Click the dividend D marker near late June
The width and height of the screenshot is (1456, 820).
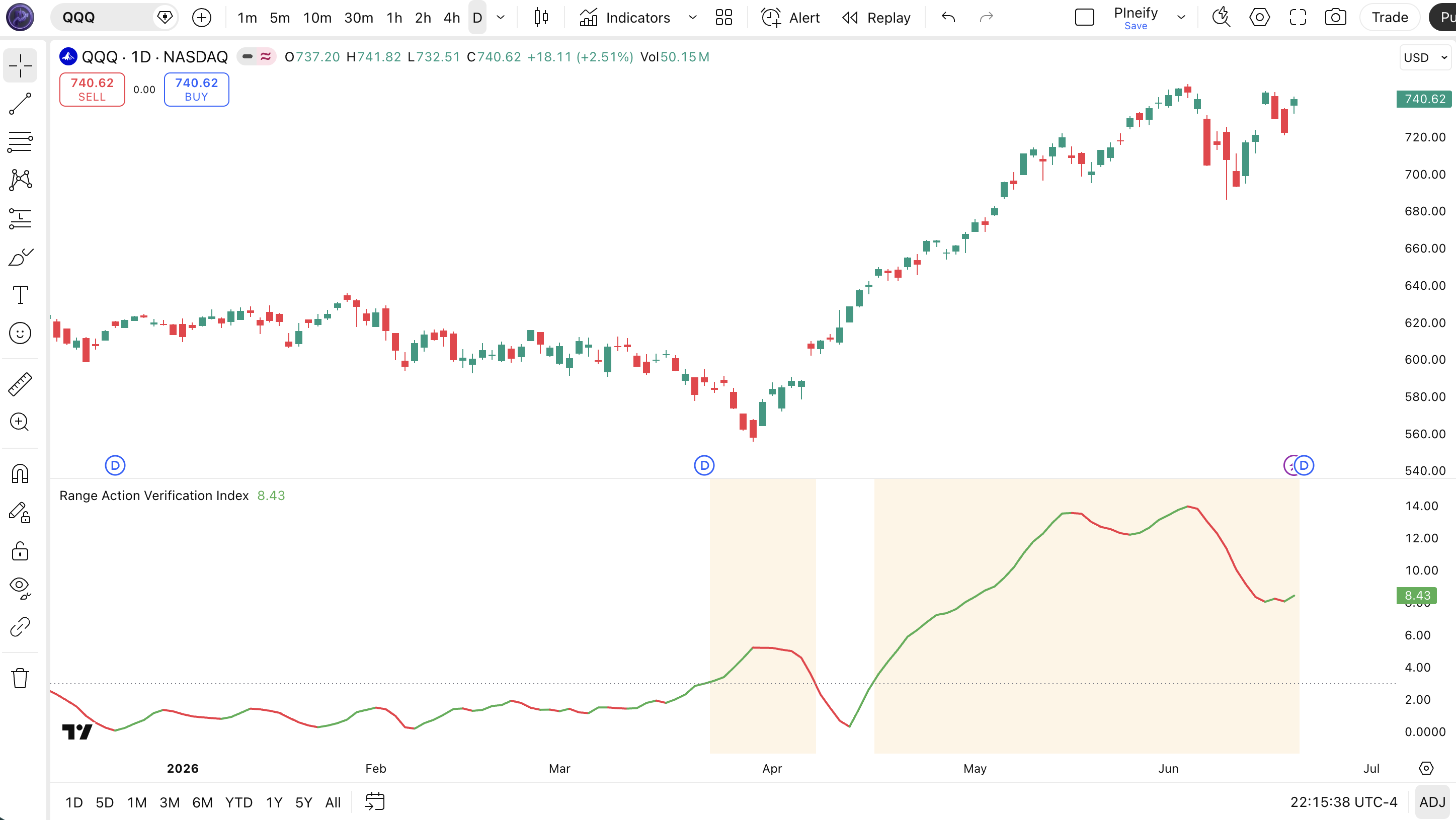pyautogui.click(x=1304, y=466)
